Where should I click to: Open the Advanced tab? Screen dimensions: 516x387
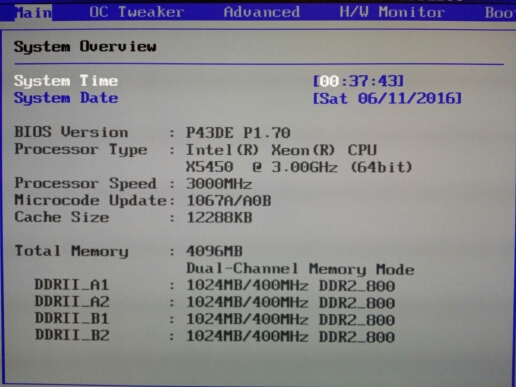pyautogui.click(x=262, y=12)
